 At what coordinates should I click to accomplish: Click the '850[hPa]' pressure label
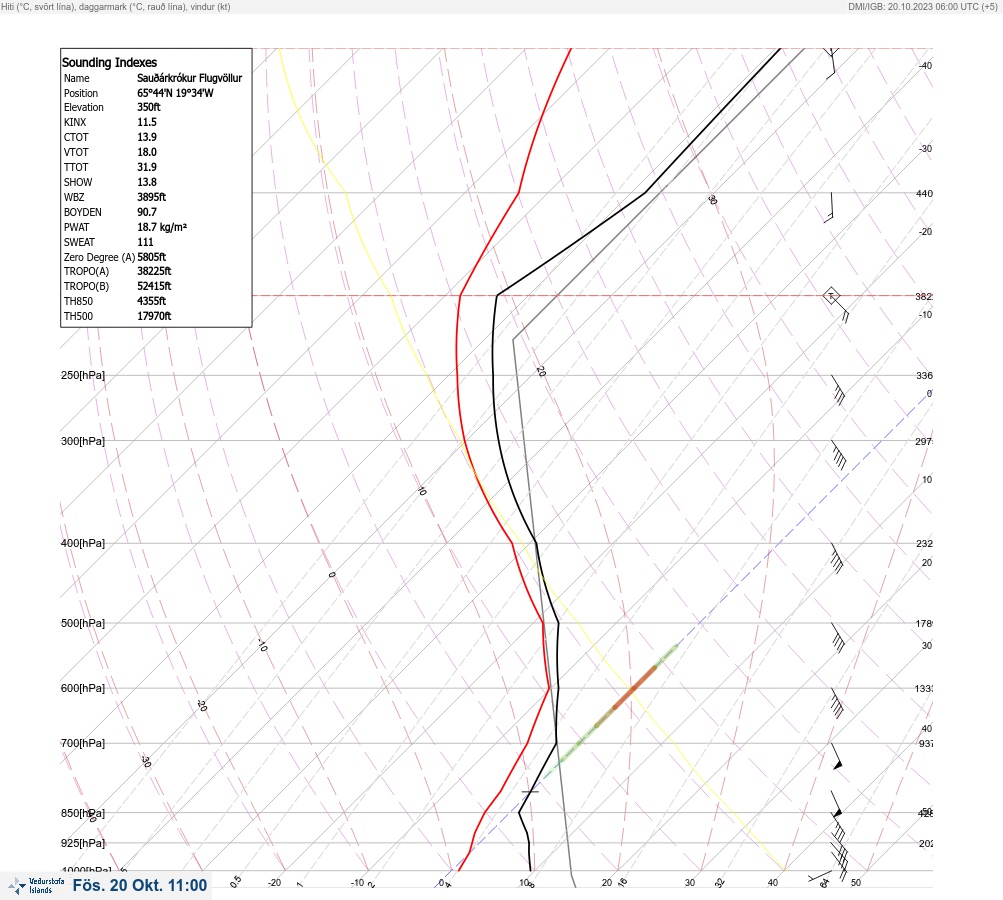click(x=83, y=813)
